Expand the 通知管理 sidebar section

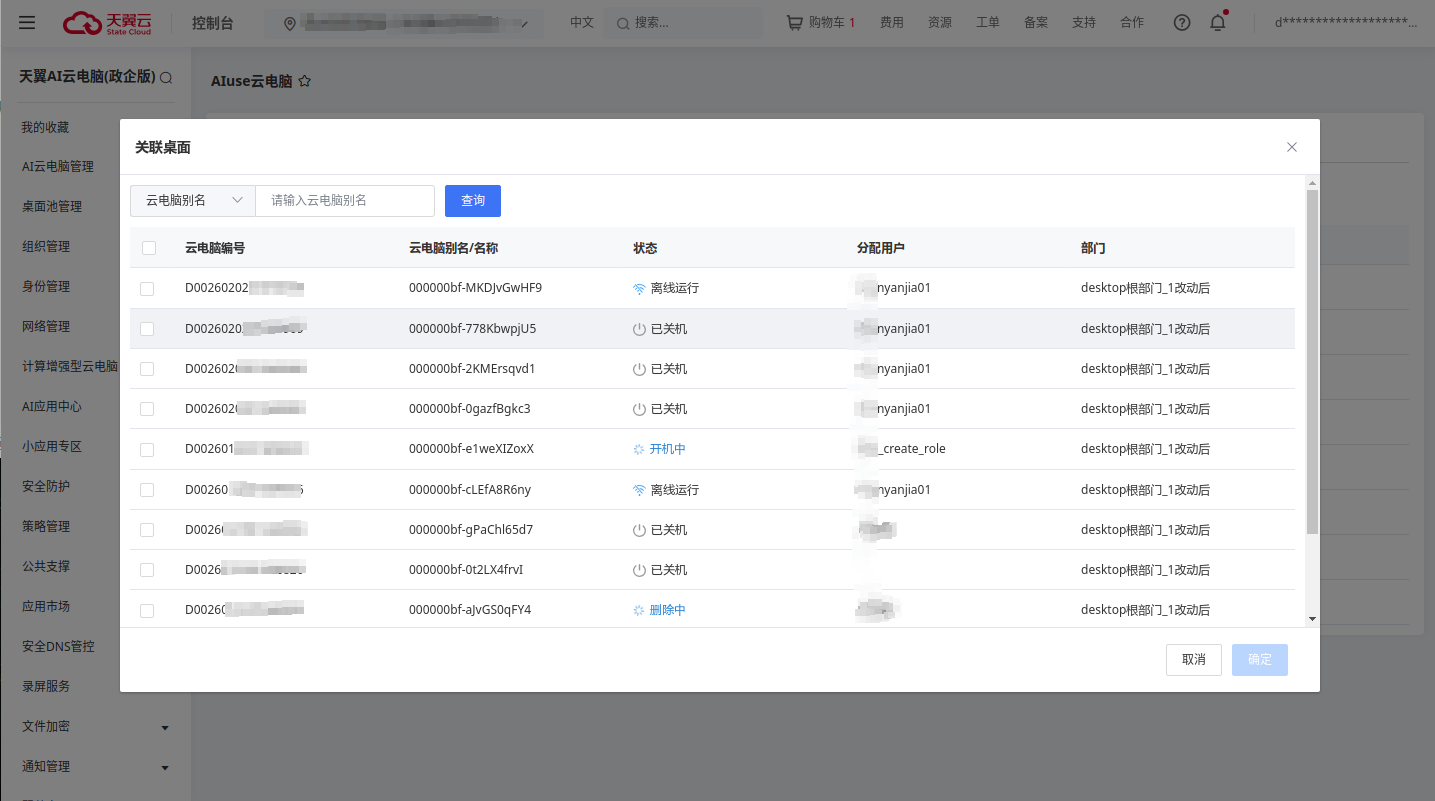point(165,768)
